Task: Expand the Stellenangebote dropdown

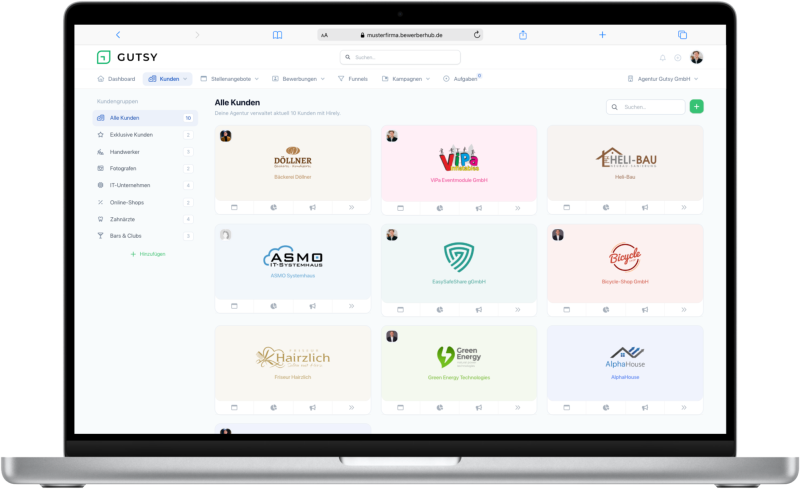Action: pyautogui.click(x=230, y=79)
